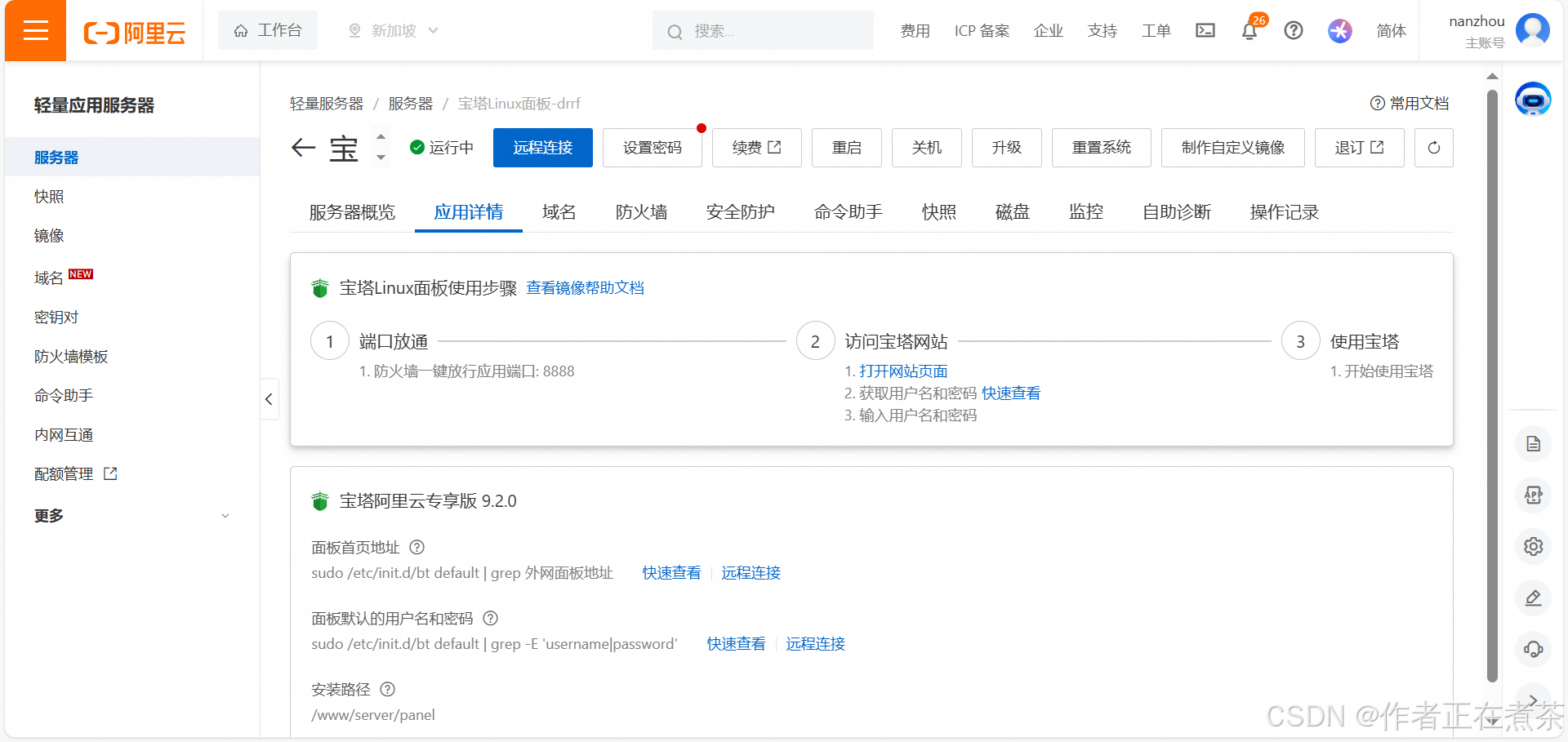This screenshot has height=742, width=1568.
Task: Click the purple AI assistant icon
Action: [1339, 31]
